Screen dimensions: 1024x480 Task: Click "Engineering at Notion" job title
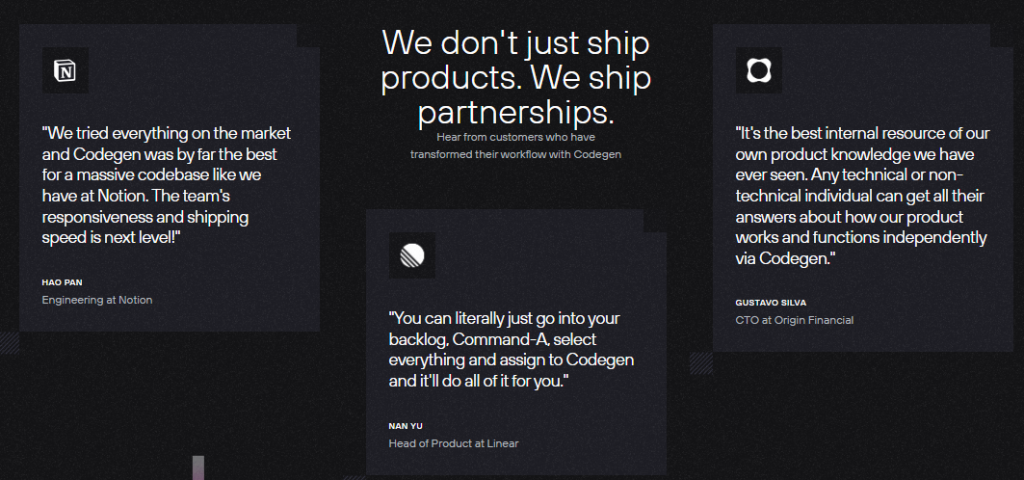click(97, 299)
